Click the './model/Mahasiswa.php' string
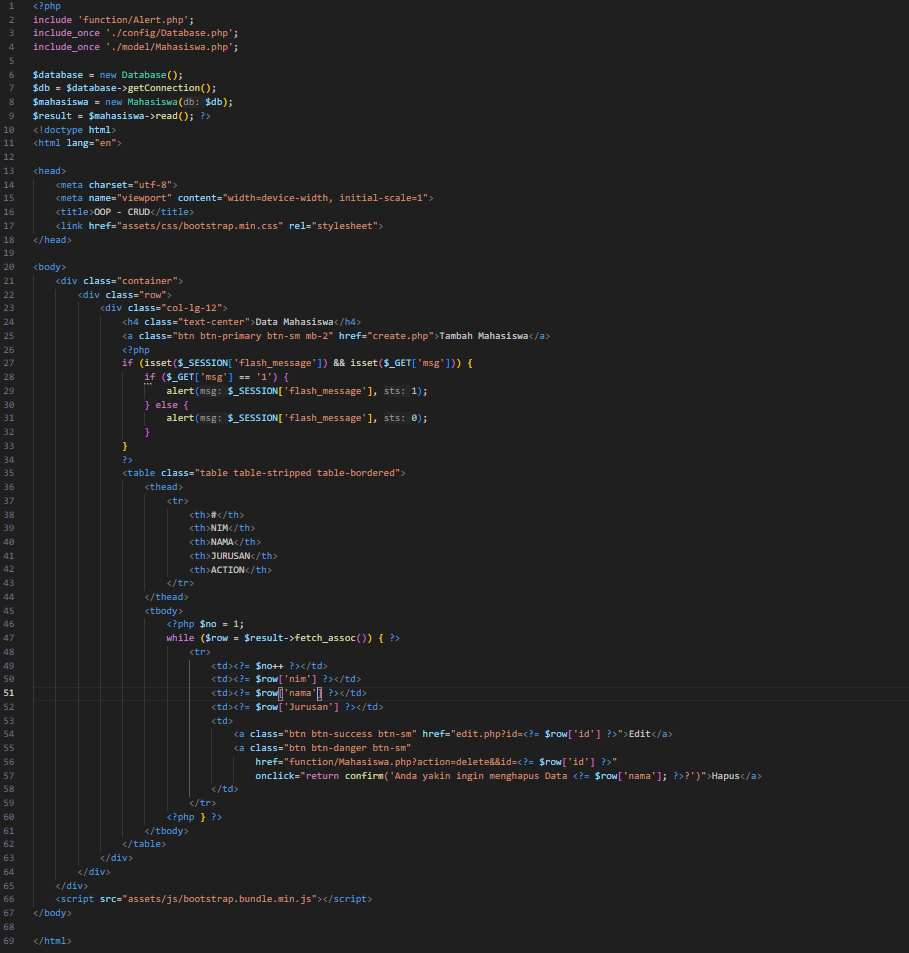 (x=172, y=47)
